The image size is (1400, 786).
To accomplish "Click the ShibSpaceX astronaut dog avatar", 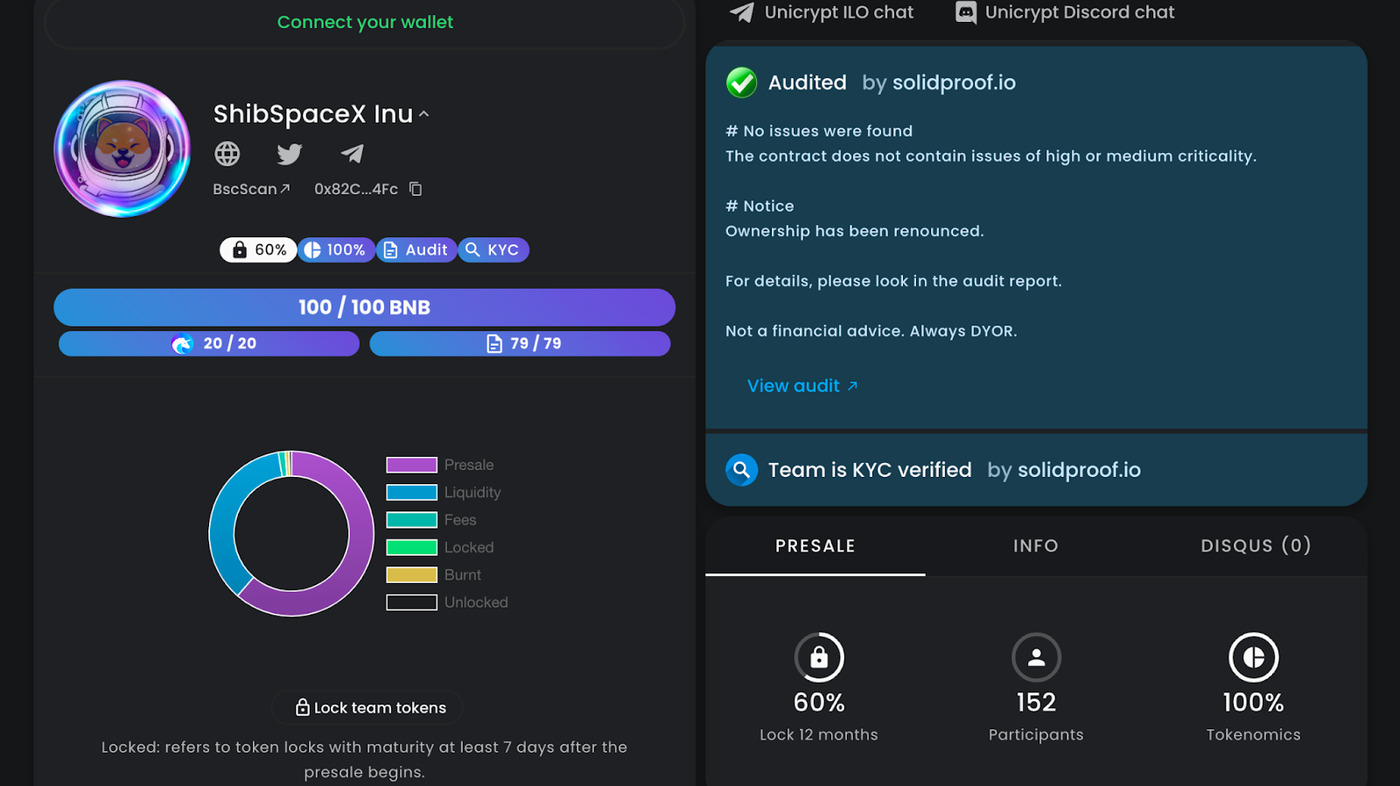I will coord(122,149).
